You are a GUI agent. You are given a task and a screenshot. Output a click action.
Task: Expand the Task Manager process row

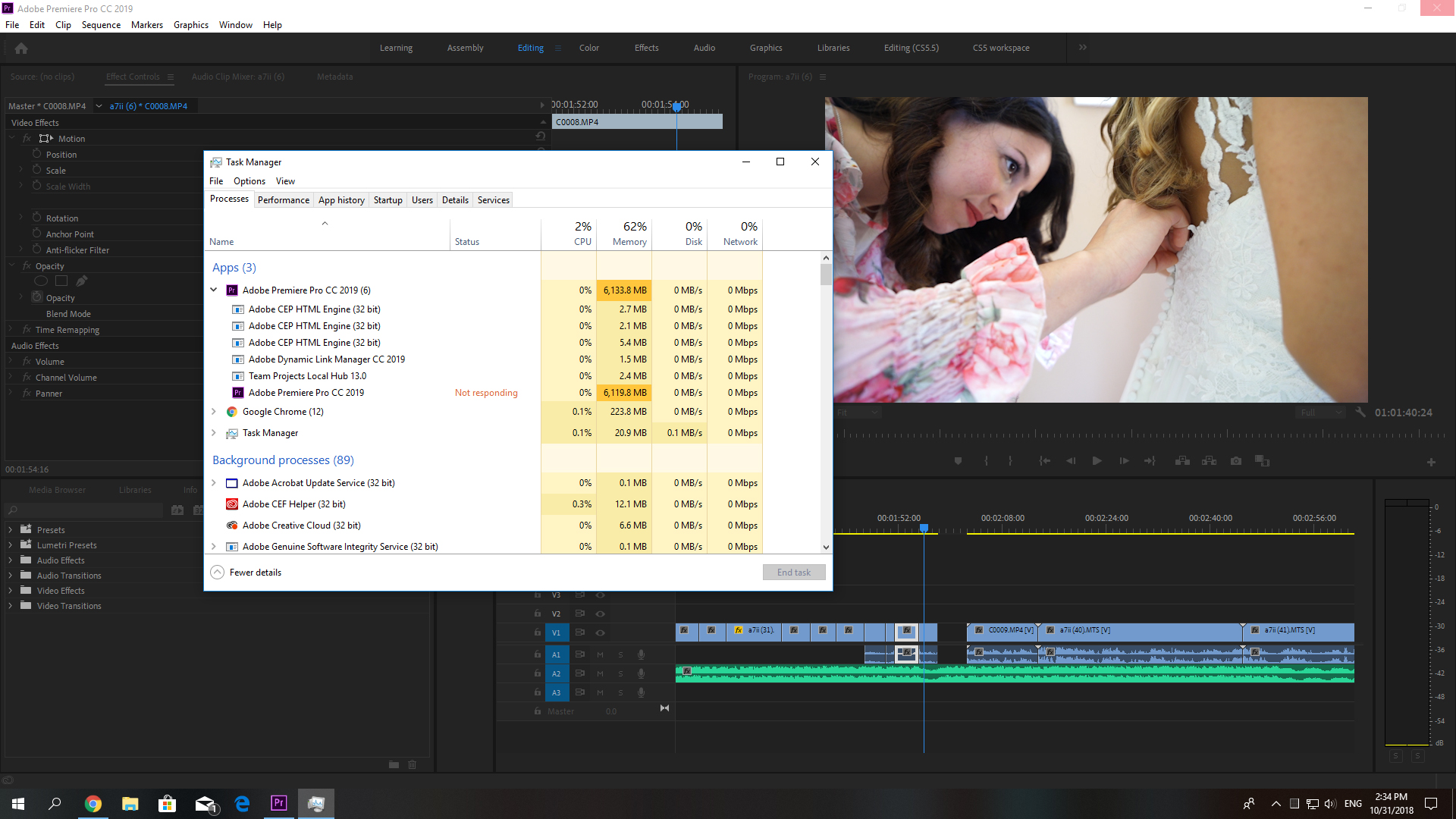point(214,433)
